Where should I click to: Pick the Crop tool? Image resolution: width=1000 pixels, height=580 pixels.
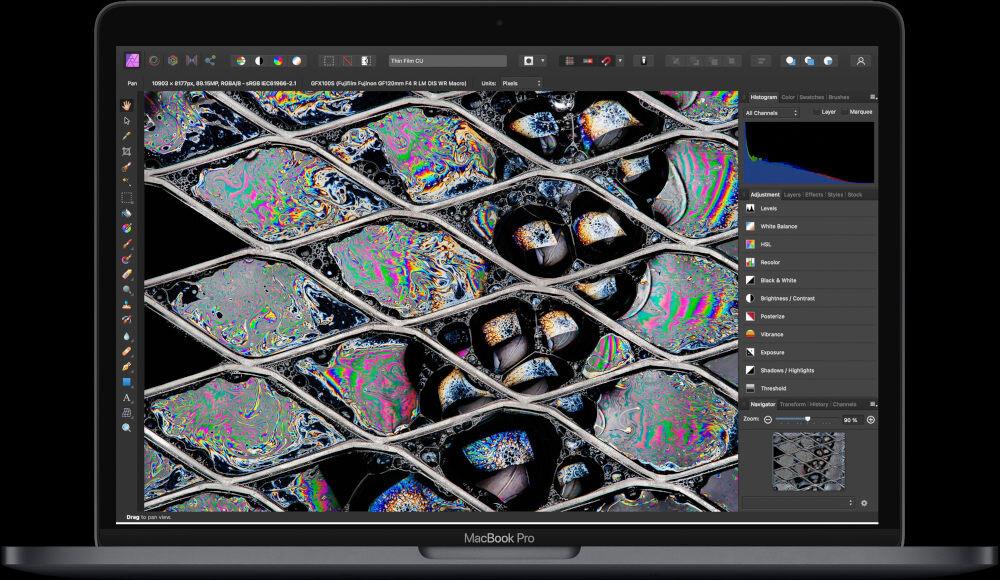coord(127,151)
